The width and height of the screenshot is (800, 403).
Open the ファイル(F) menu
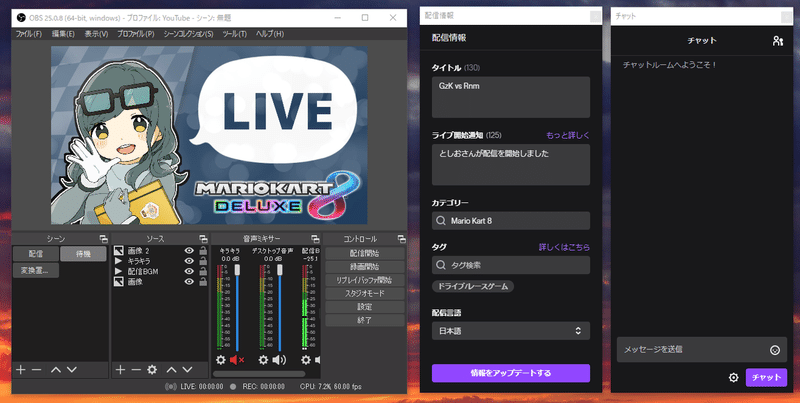click(29, 34)
